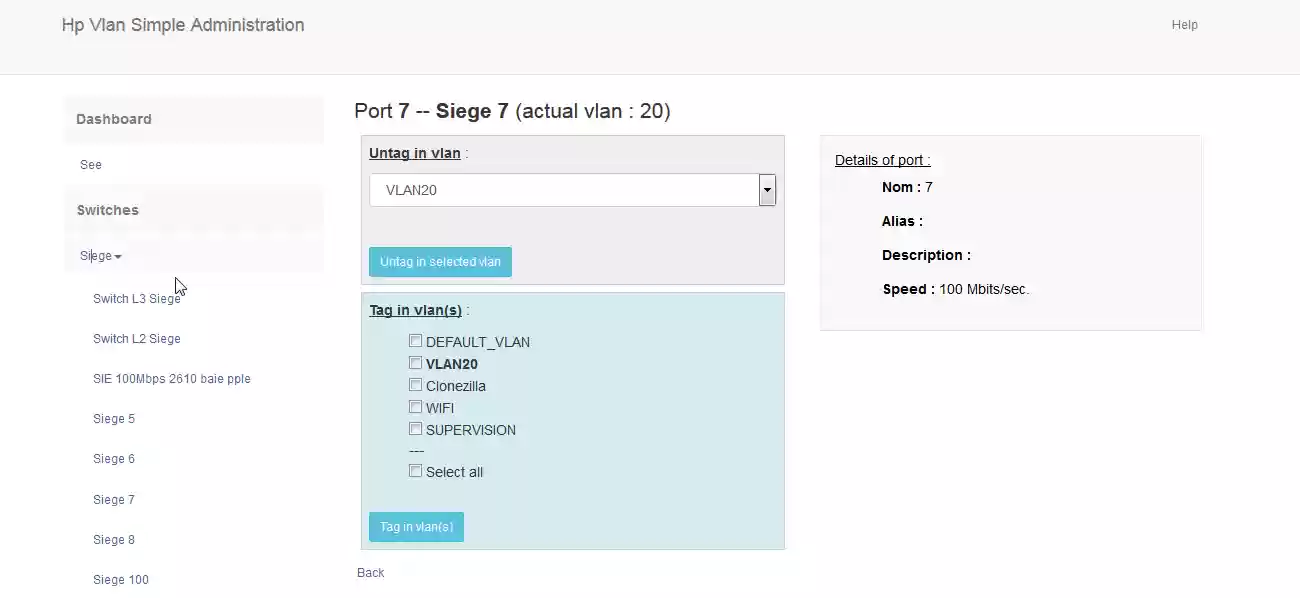
Task: Click the VLAN20 select box
Action: pos(564,190)
